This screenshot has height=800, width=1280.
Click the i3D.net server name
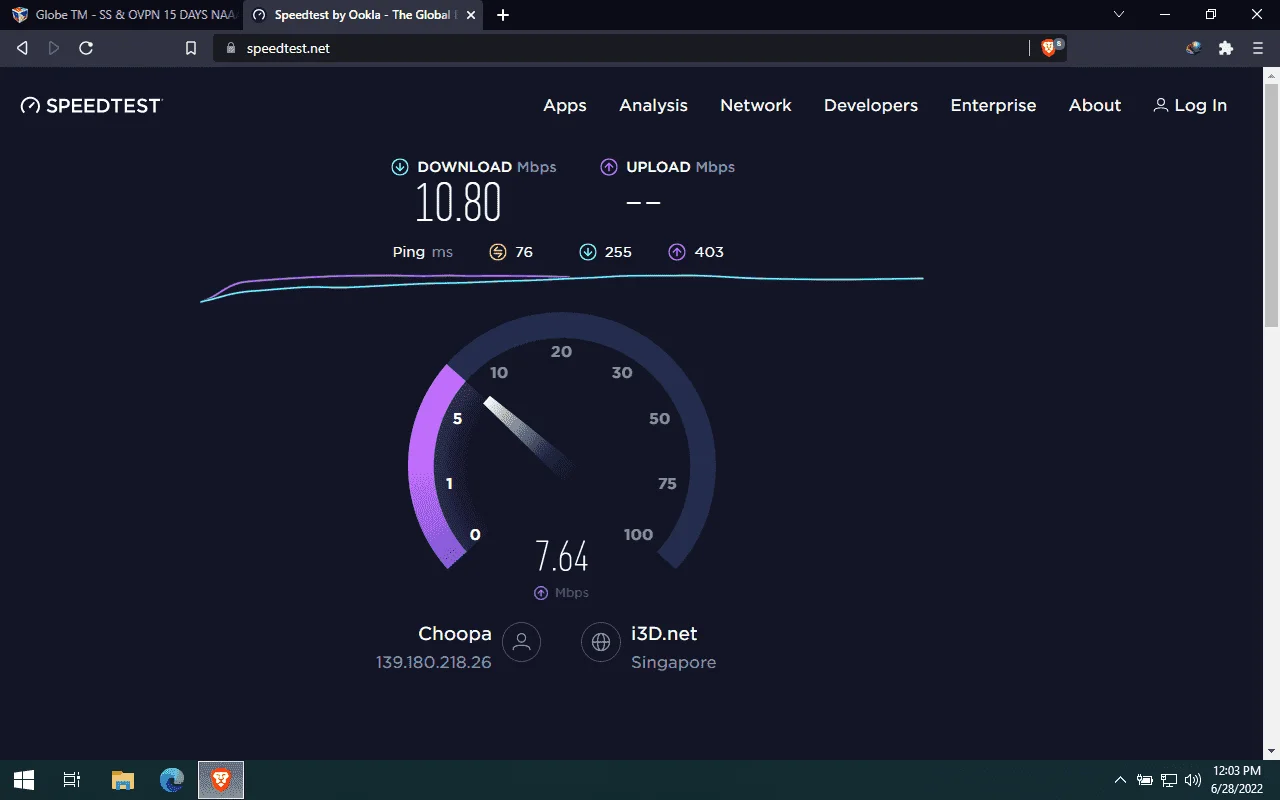point(664,633)
